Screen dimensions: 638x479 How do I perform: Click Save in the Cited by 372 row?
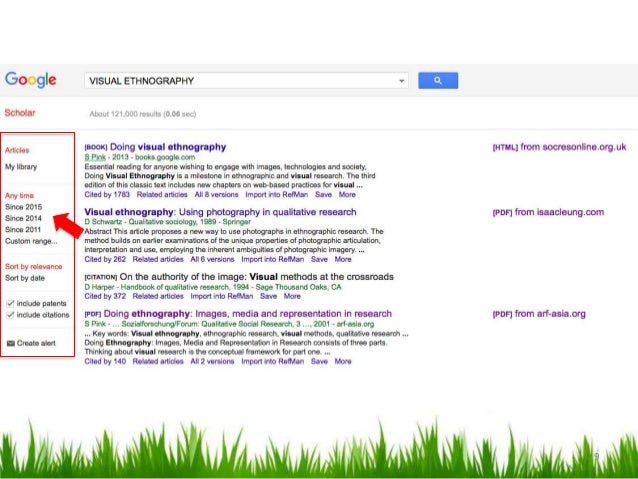click(x=269, y=296)
